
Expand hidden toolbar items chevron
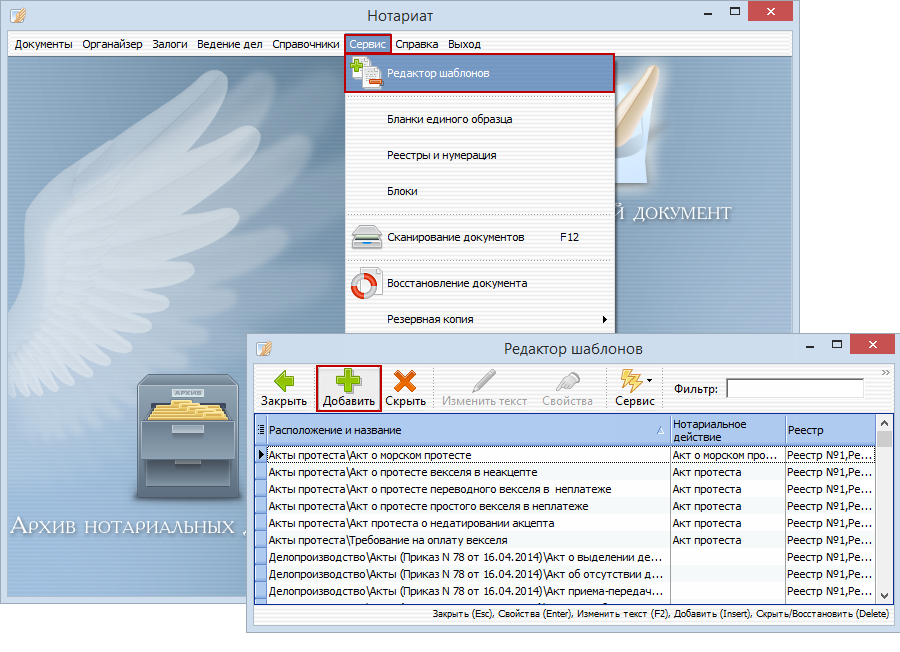pos(884,372)
